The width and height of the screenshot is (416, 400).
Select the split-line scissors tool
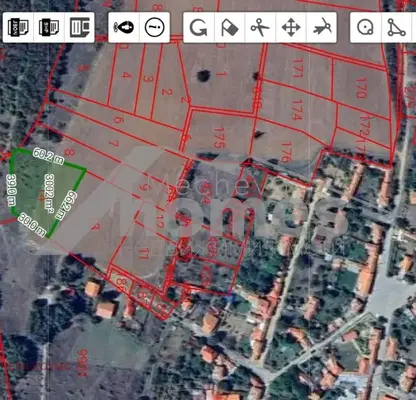(322, 27)
